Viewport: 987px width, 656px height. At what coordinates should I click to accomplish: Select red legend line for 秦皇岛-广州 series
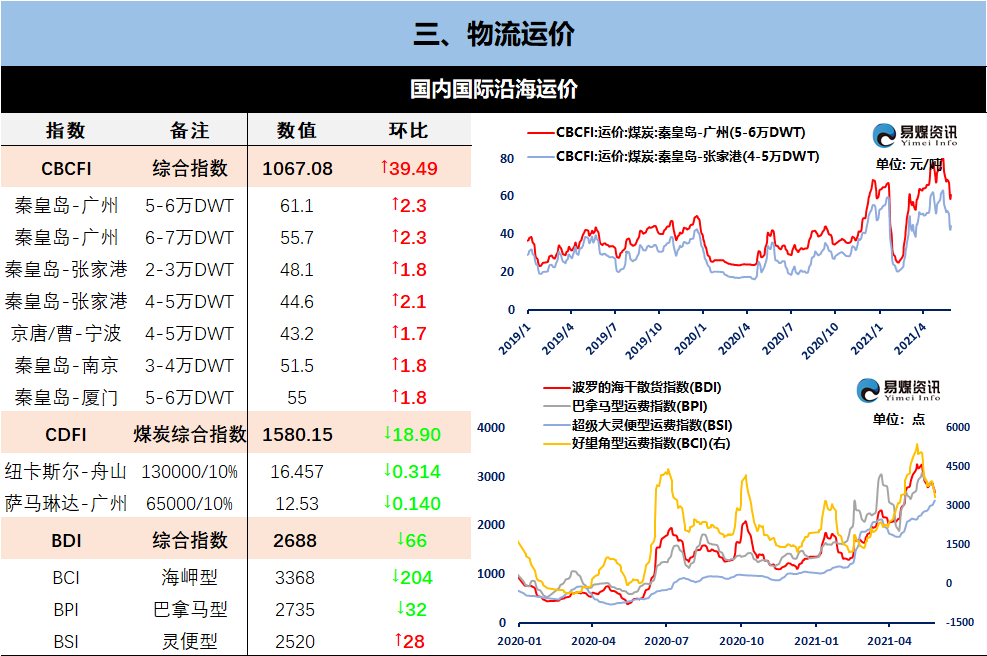click(540, 133)
